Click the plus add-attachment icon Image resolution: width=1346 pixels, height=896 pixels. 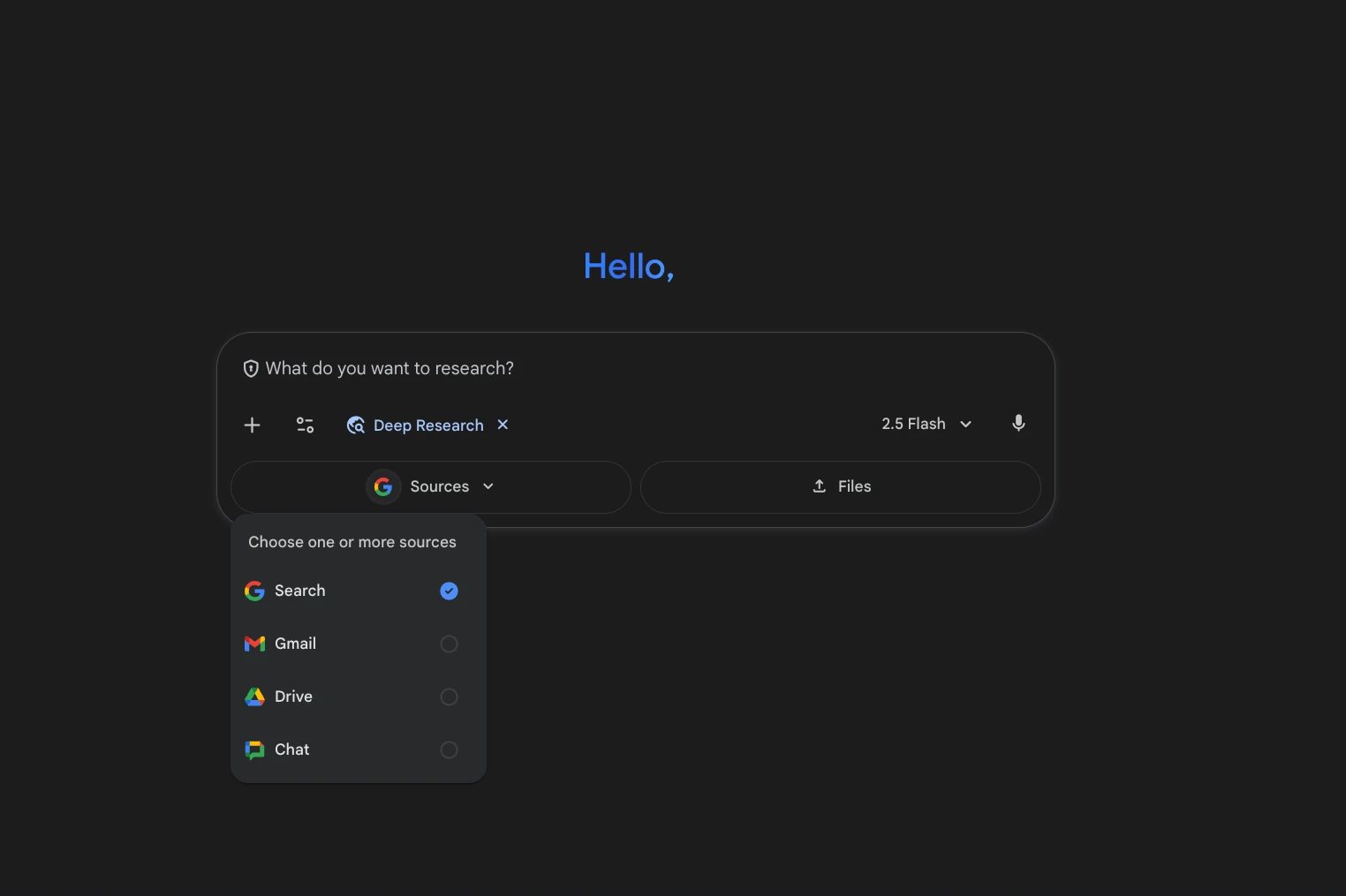(252, 425)
